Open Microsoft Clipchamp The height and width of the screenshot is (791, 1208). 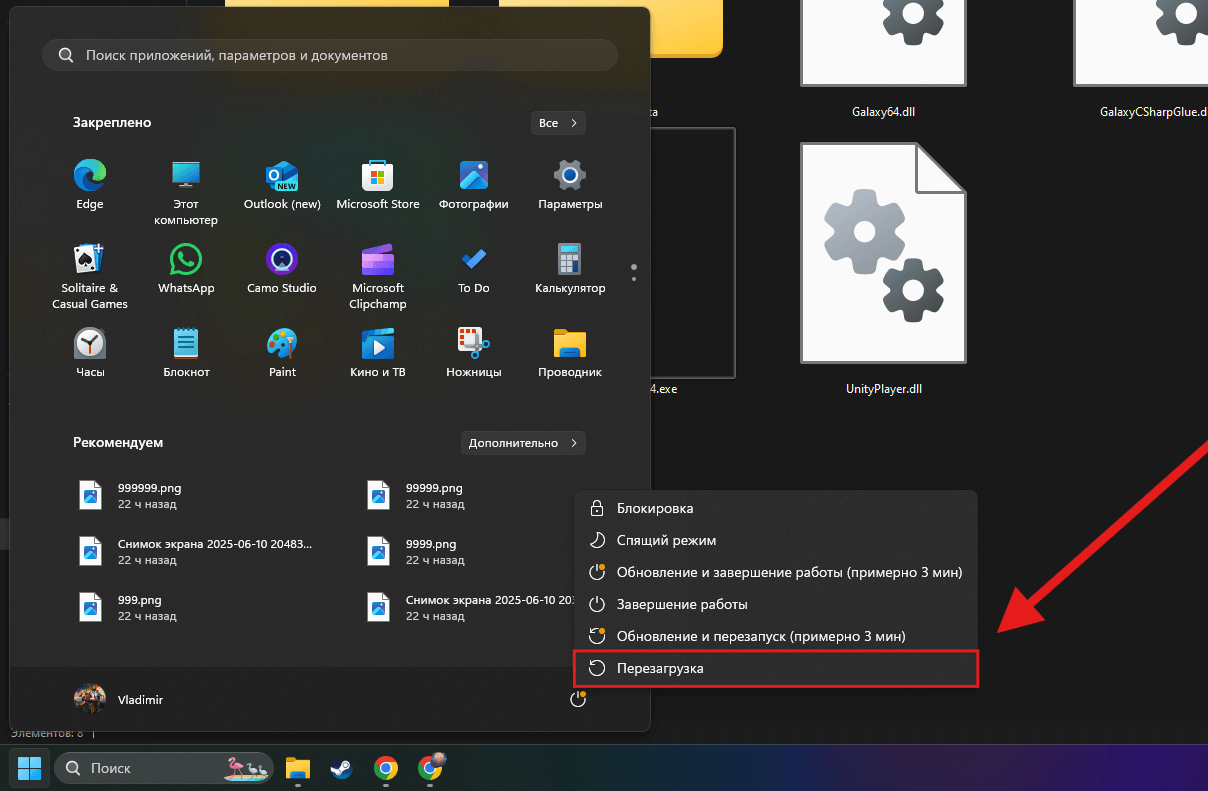(x=378, y=275)
